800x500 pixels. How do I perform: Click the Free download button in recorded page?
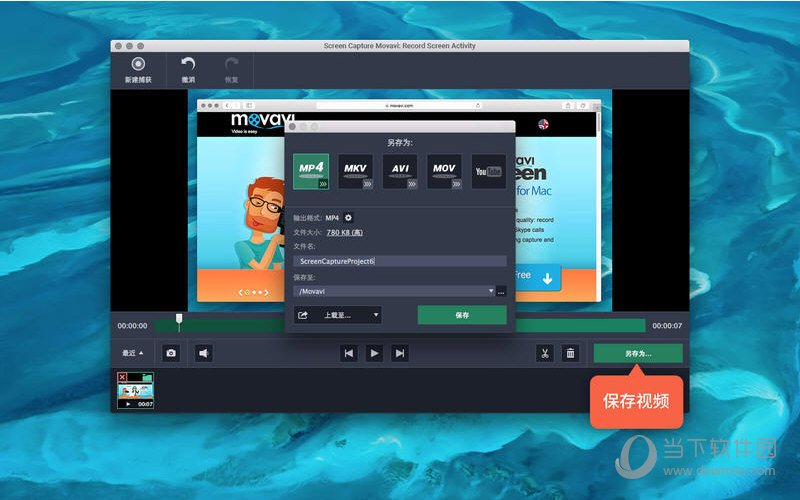pyautogui.click(x=538, y=278)
